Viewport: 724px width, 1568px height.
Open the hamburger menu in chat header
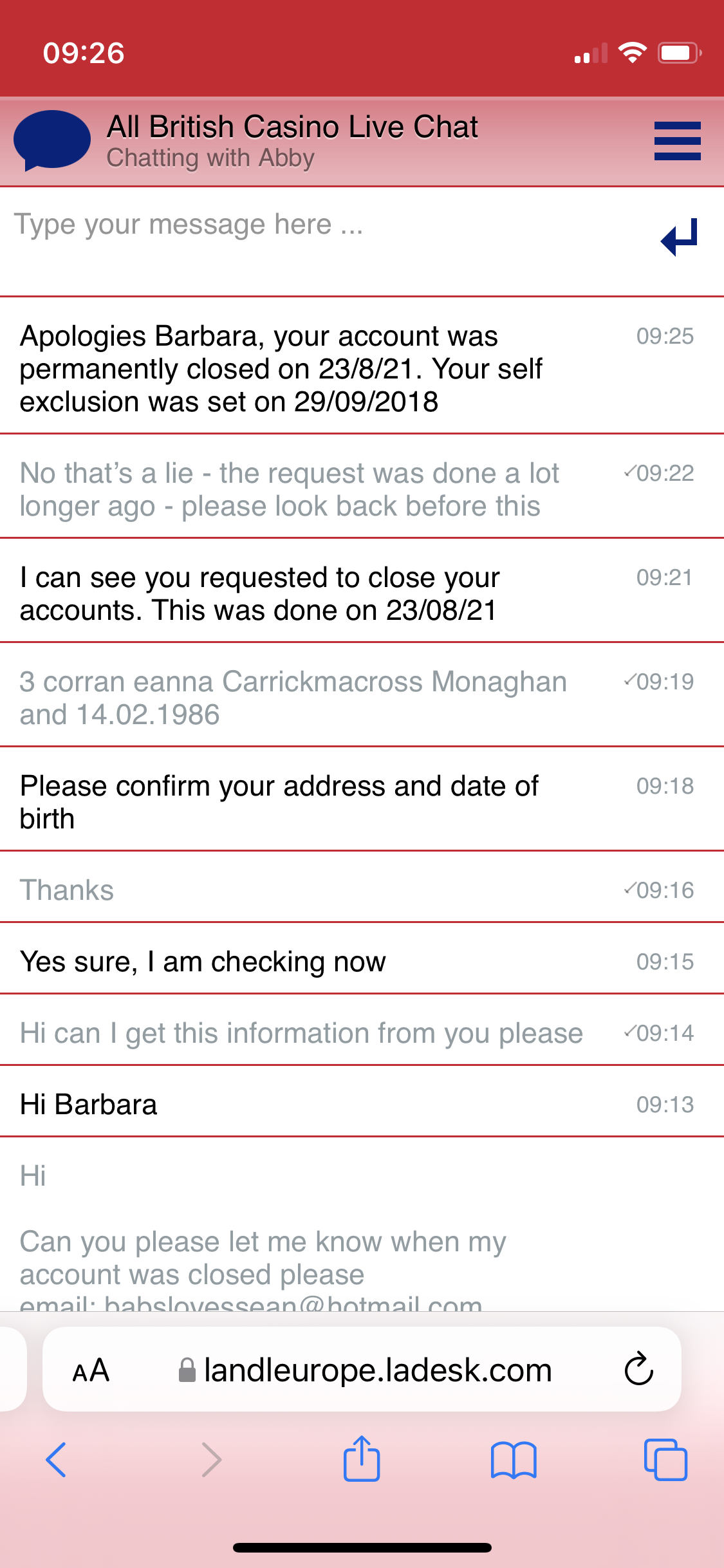tap(677, 141)
